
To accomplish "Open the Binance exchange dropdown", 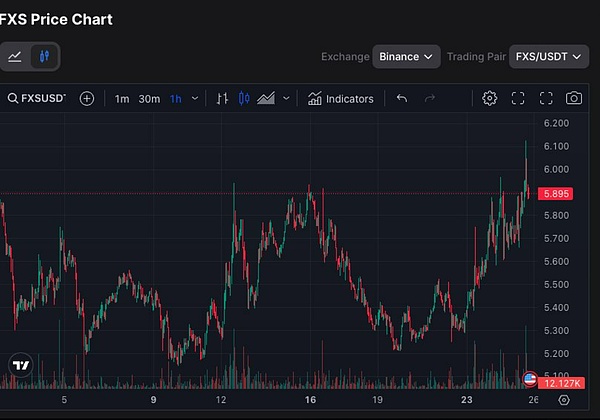I will click(x=407, y=57).
